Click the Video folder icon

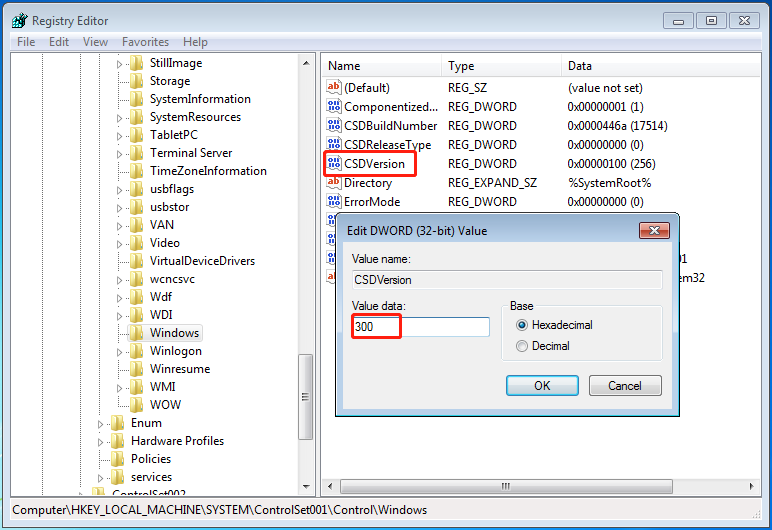[136, 243]
